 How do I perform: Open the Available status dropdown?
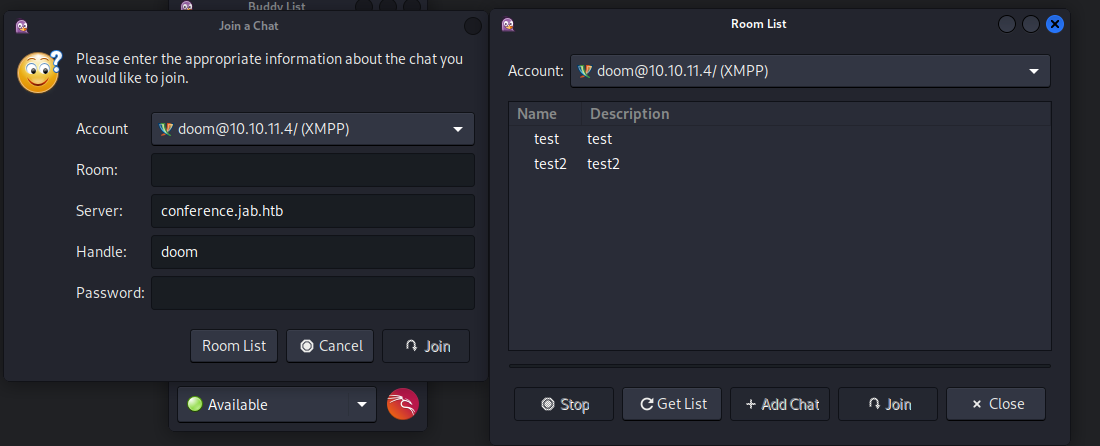tap(361, 405)
